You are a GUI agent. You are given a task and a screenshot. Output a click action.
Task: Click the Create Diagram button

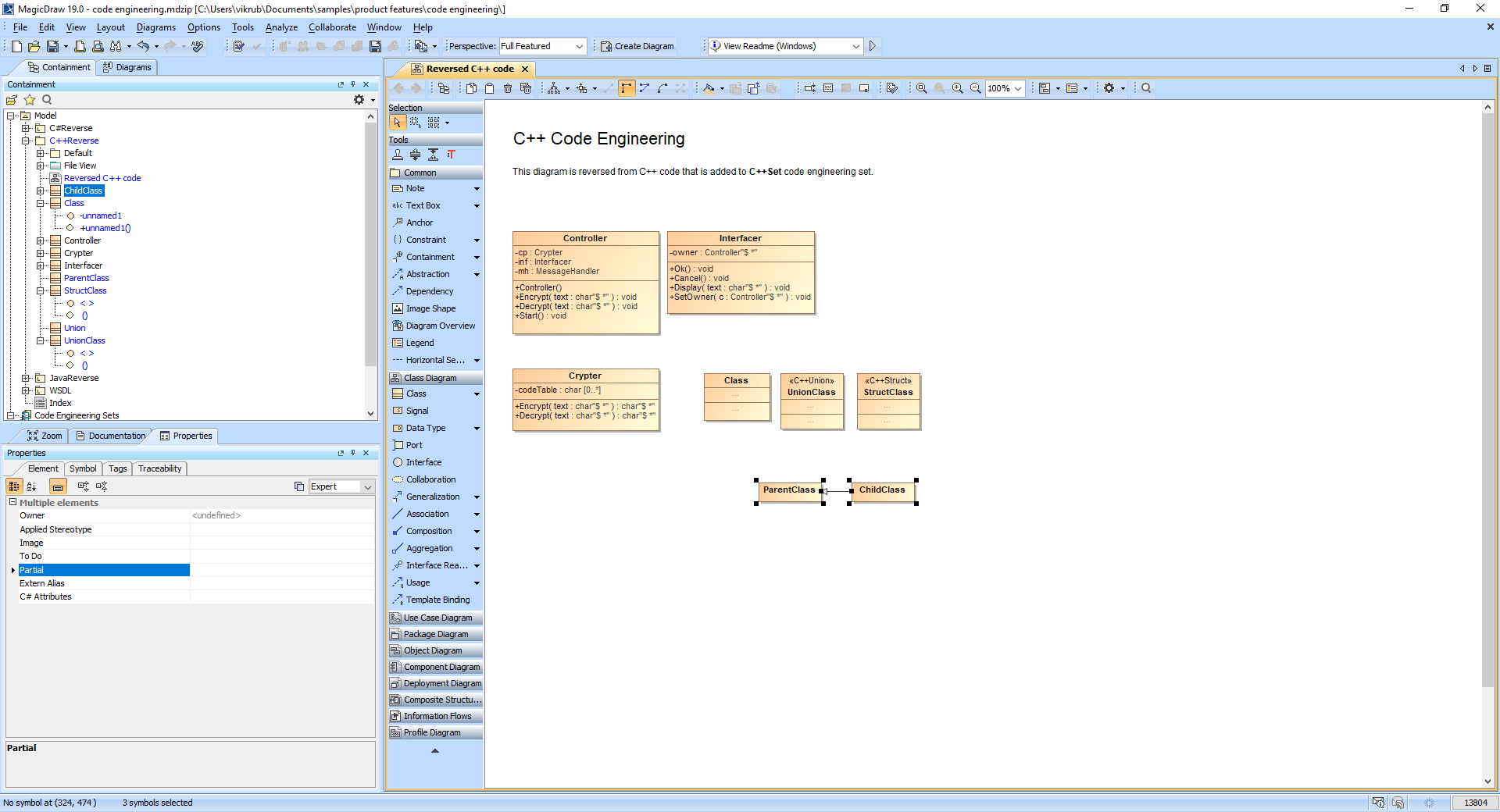point(637,47)
